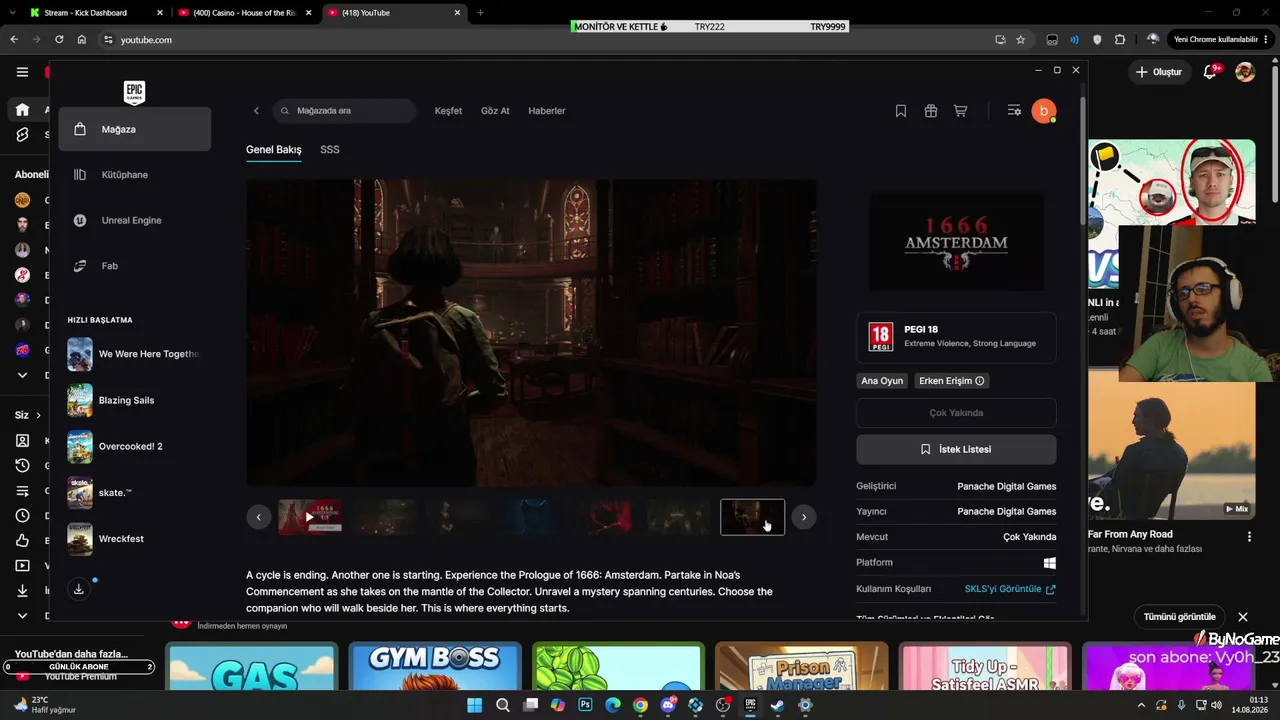Image resolution: width=1280 pixels, height=720 pixels.
Task: Bookmark this page with the star icon
Action: click(x=1021, y=40)
